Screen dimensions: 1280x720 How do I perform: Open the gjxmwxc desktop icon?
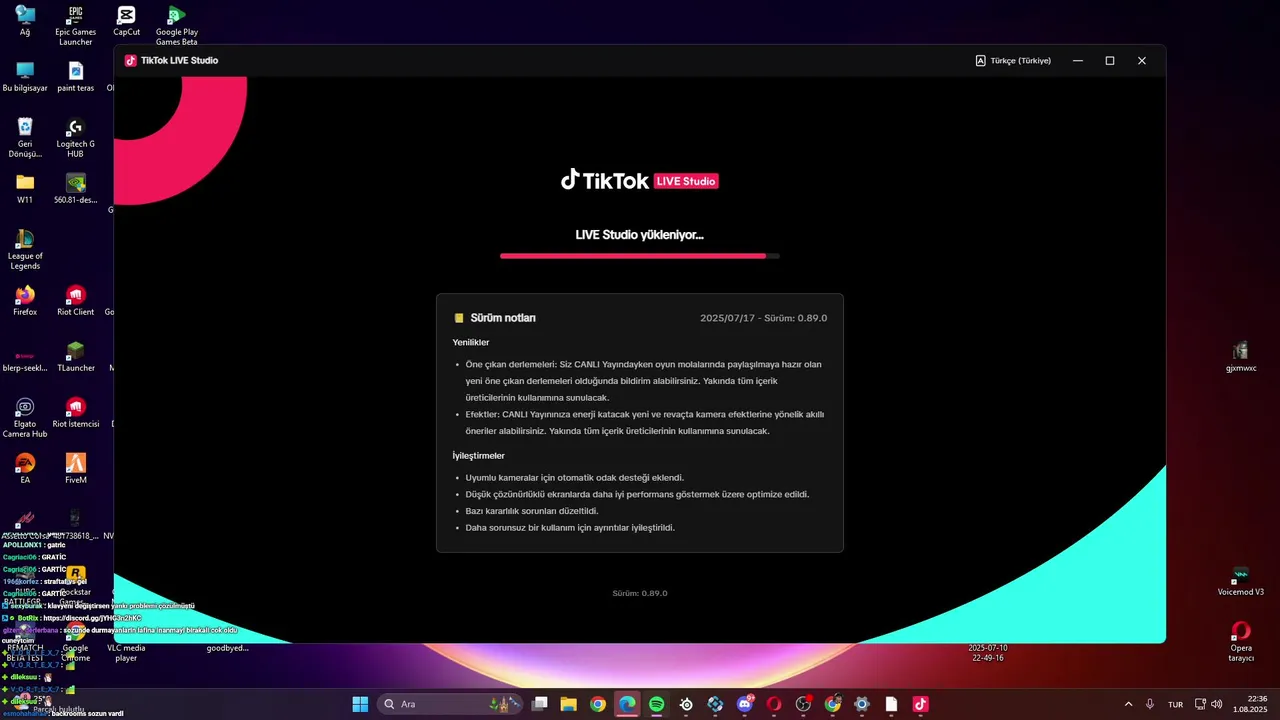[1240, 357]
